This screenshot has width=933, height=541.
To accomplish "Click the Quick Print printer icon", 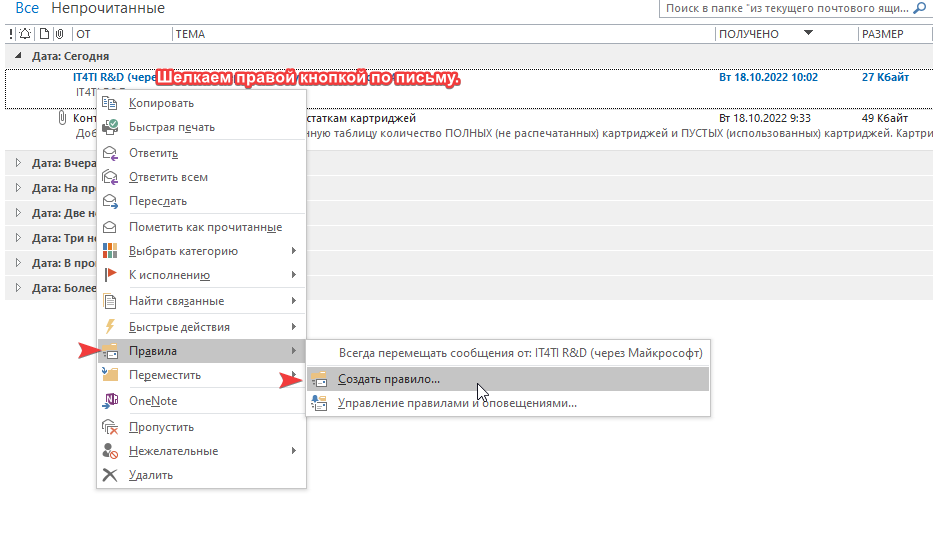I will pyautogui.click(x=111, y=127).
